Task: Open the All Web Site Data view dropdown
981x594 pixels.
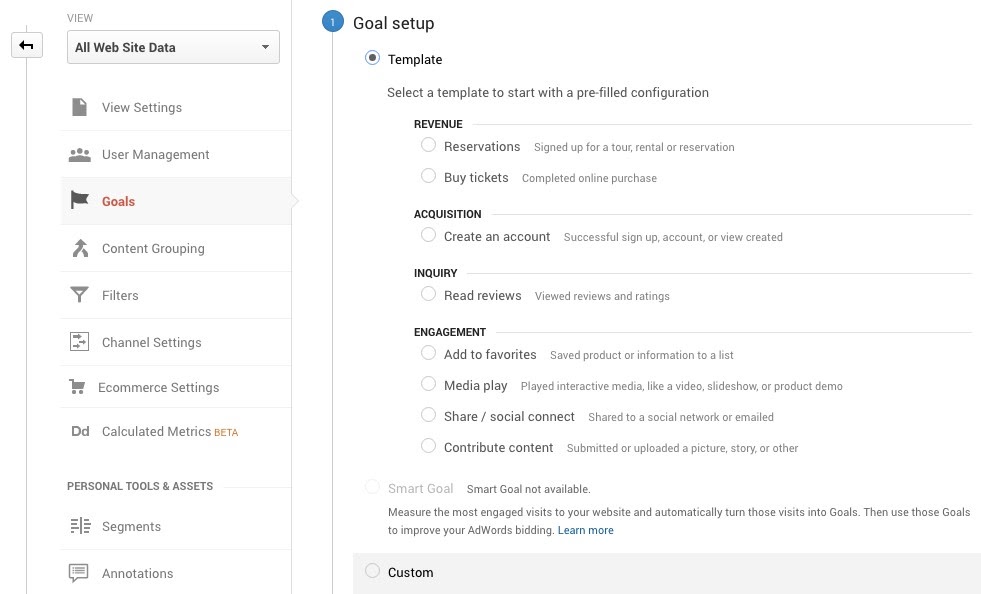Action: (172, 47)
